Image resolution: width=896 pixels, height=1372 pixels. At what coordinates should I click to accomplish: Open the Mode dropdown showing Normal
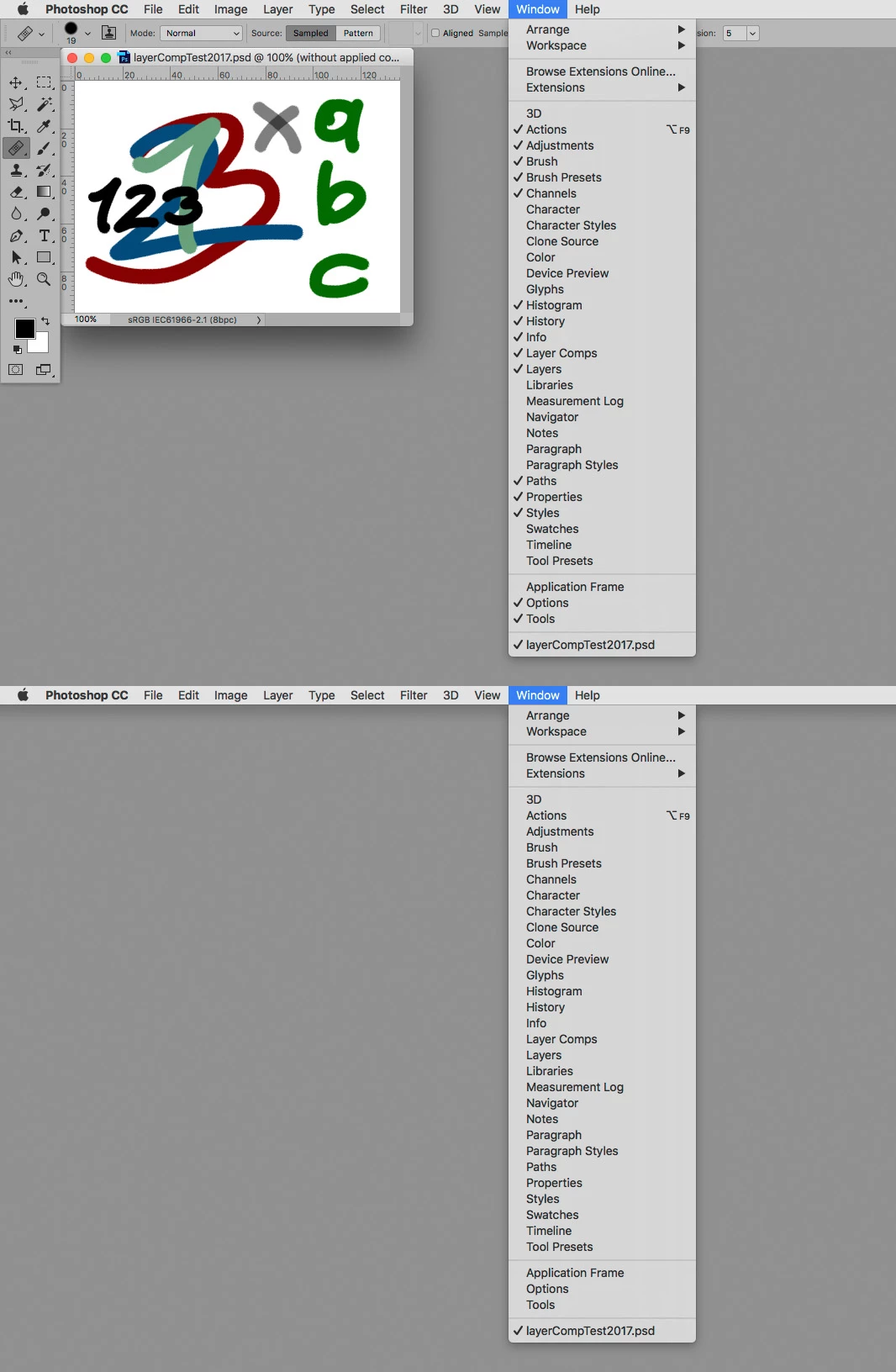(201, 33)
